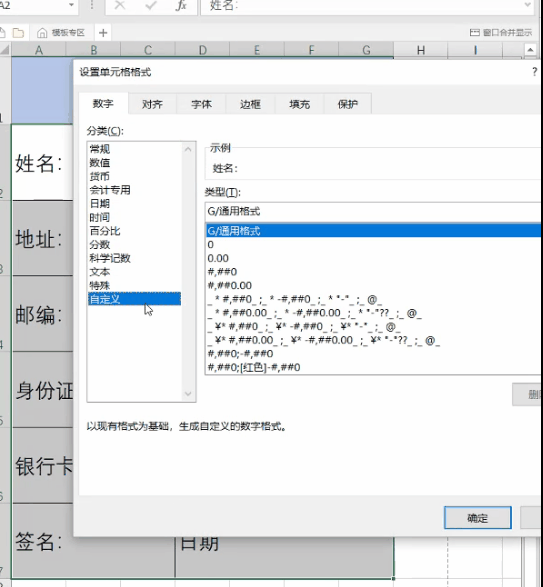Select 分数 category
This screenshot has width=543, height=587.
[134, 244]
